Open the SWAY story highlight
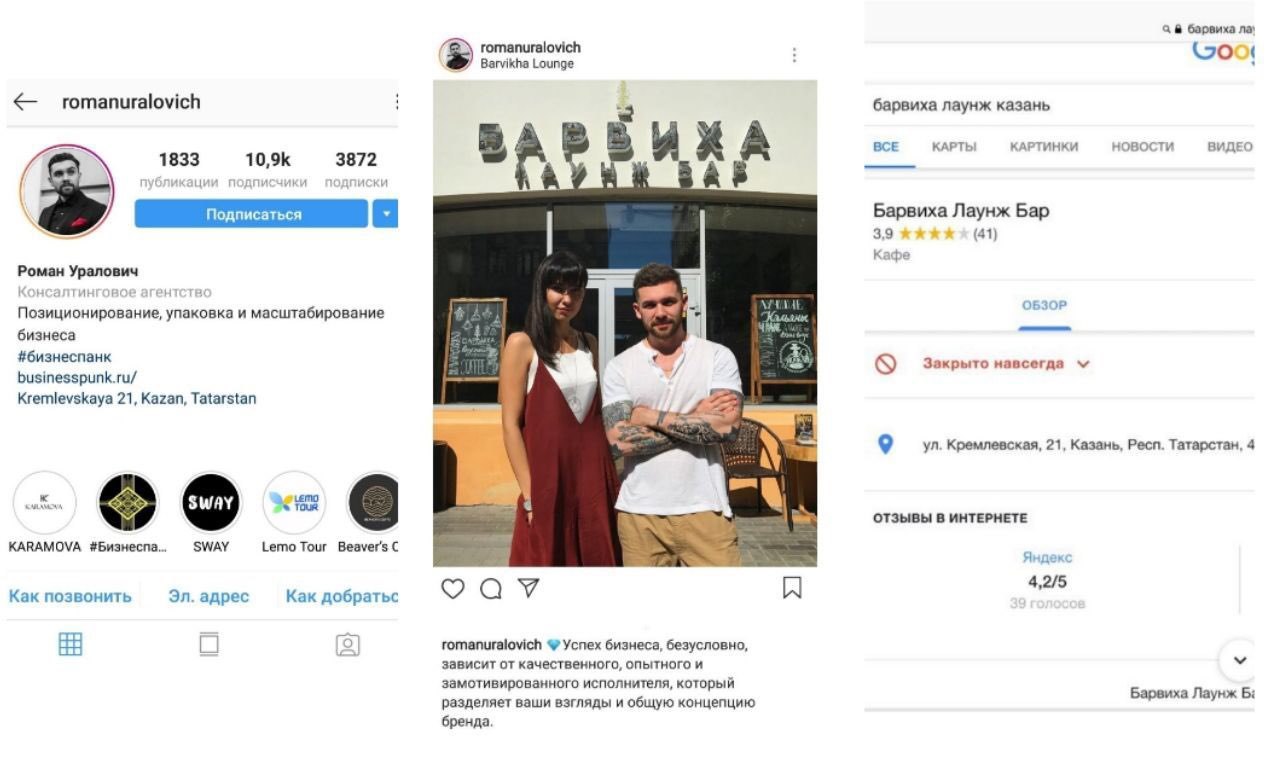The height and width of the screenshot is (759, 1280). 211,502
